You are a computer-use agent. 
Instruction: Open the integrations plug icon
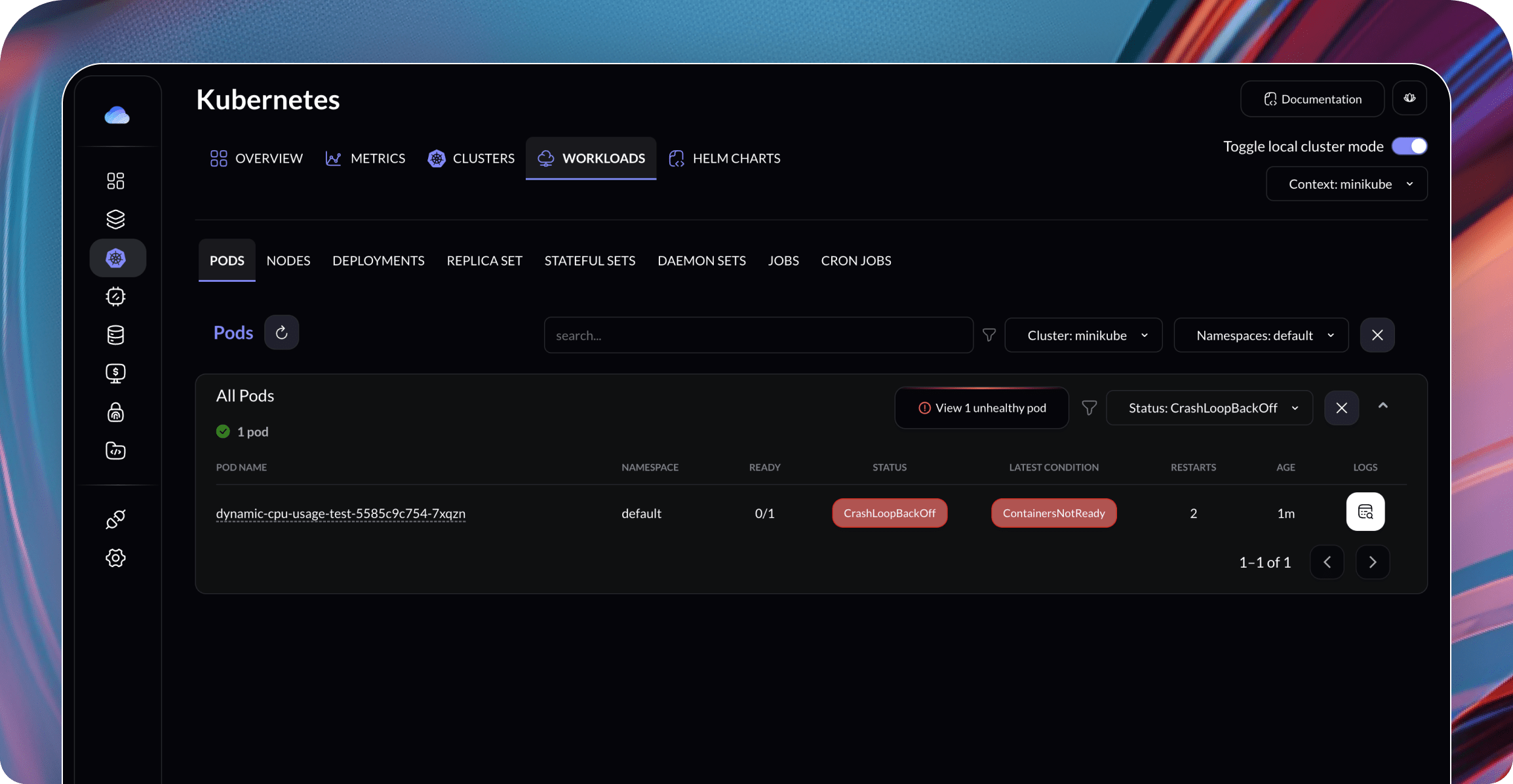[116, 519]
